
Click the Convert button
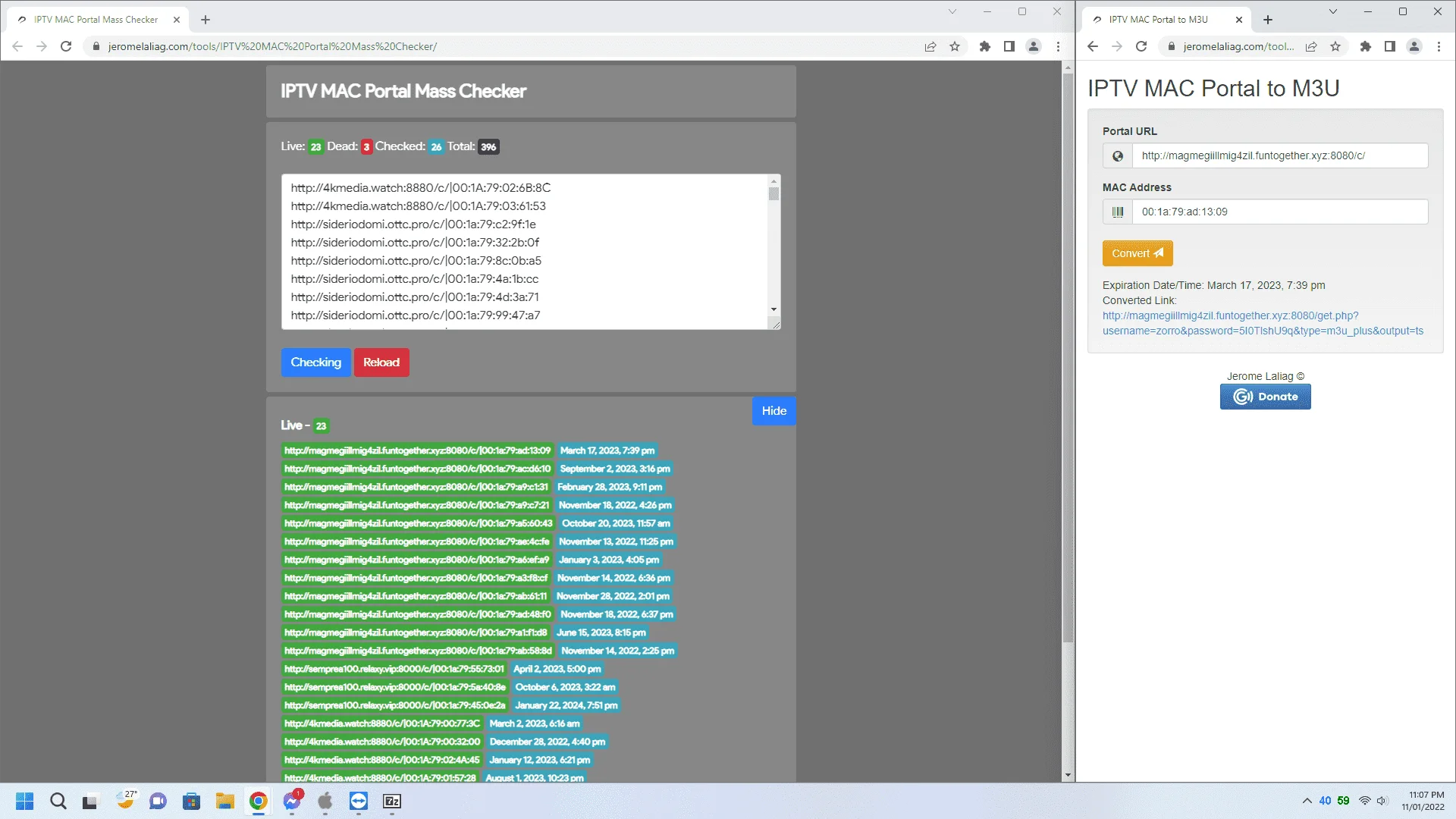click(1137, 253)
